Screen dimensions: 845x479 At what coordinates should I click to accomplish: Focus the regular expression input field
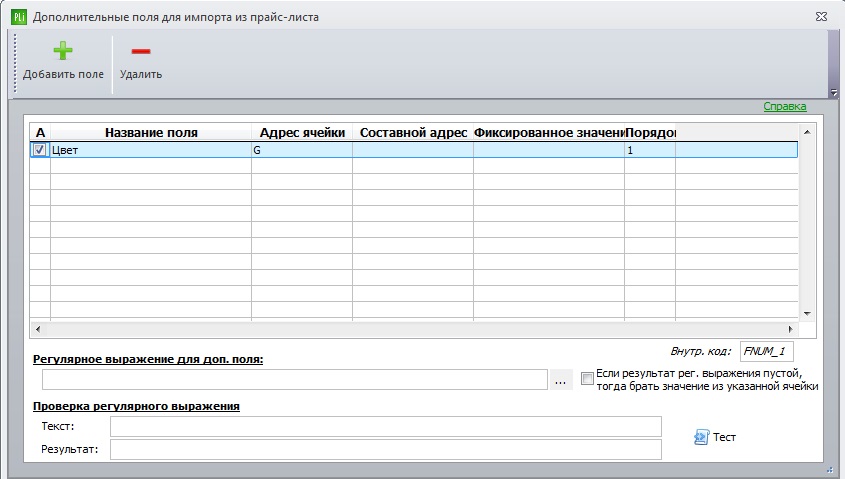[x=295, y=380]
